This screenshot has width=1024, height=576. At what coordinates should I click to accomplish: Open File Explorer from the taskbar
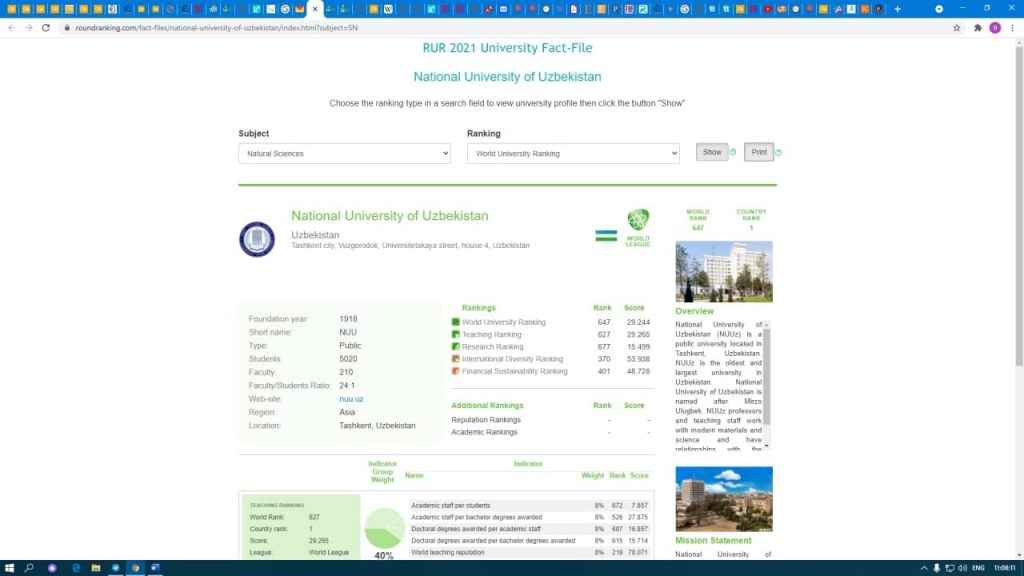pos(96,568)
